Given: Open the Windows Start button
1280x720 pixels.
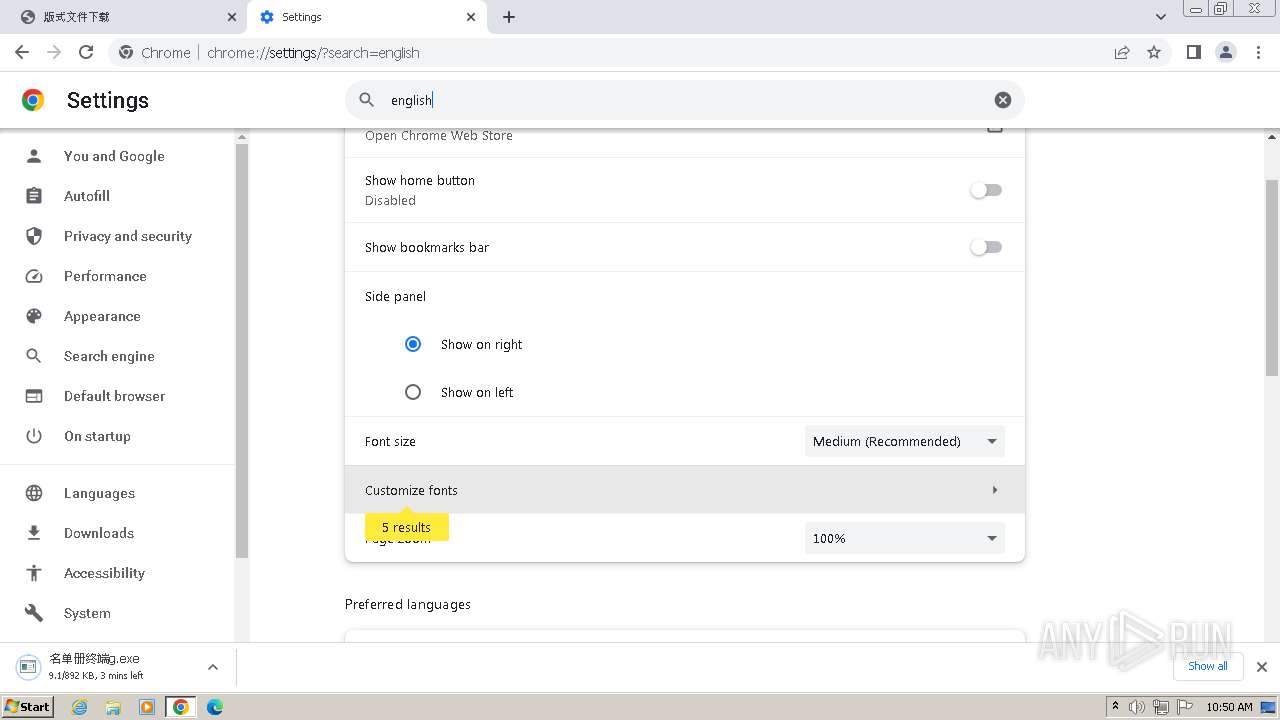Looking at the screenshot, I should click(x=27, y=707).
